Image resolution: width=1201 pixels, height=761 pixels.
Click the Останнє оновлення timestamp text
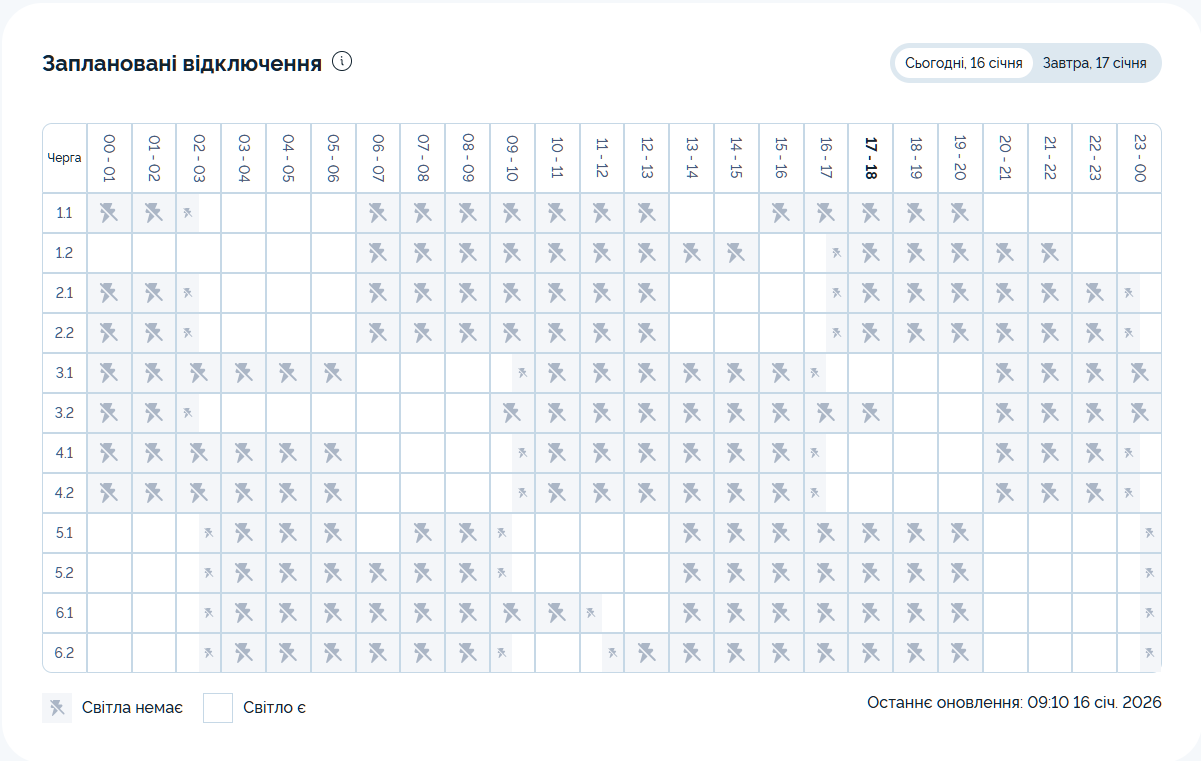click(x=1014, y=703)
